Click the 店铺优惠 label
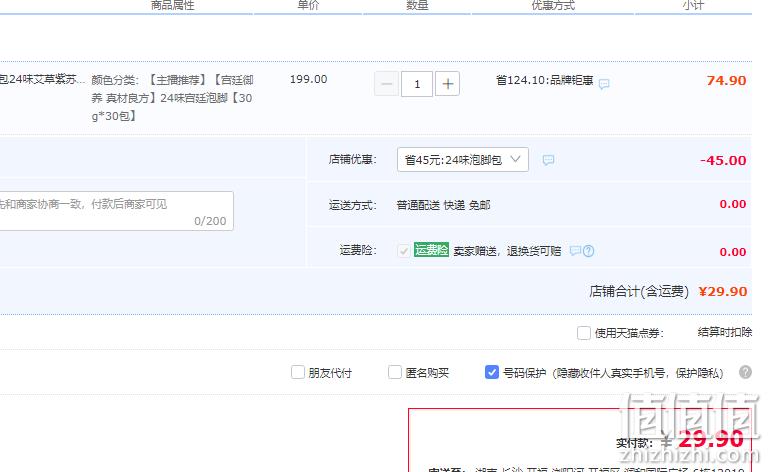 pyautogui.click(x=353, y=159)
